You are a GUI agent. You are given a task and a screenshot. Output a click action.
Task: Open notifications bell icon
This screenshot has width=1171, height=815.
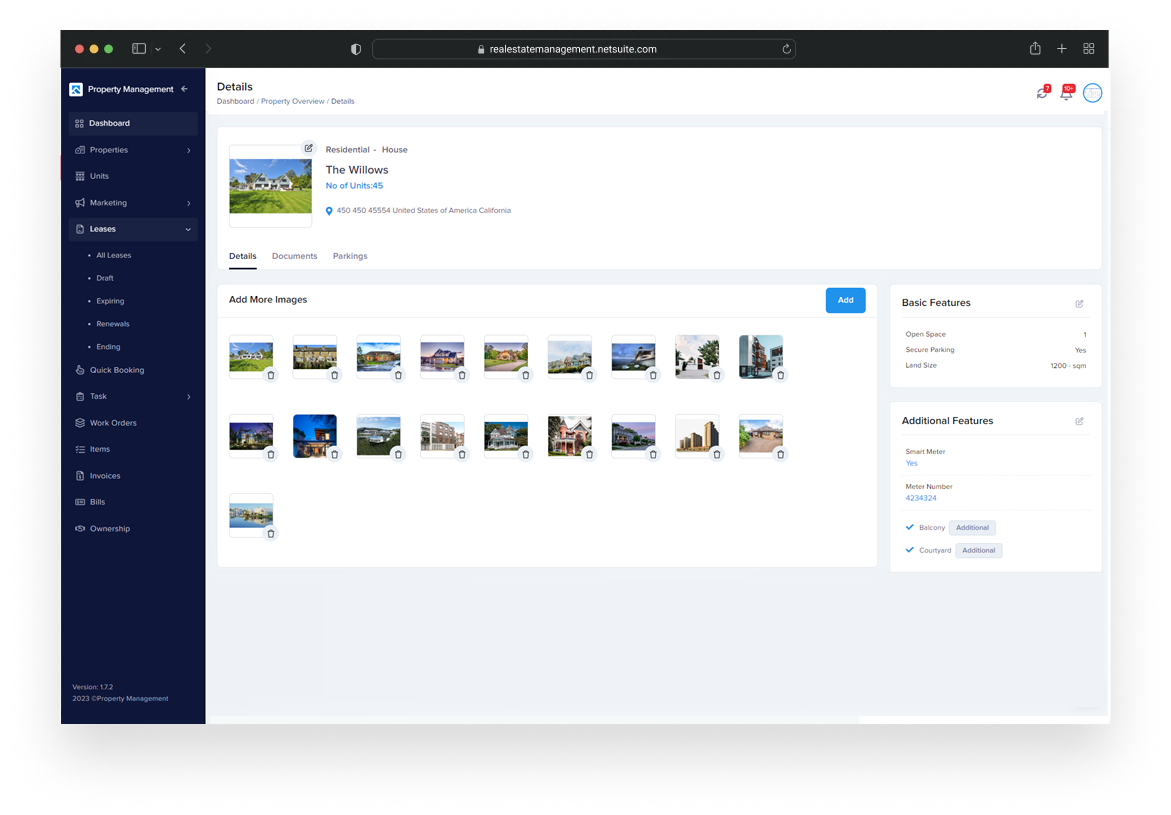[x=1067, y=93]
